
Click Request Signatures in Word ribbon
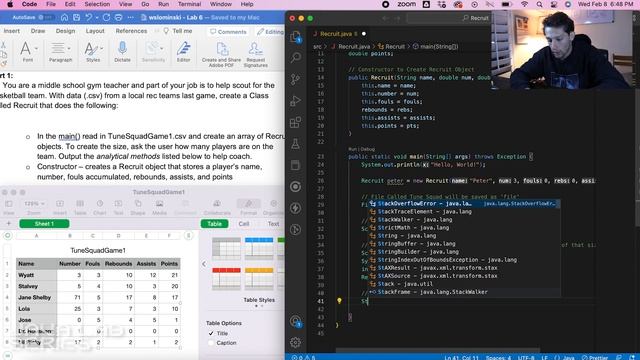[256, 54]
